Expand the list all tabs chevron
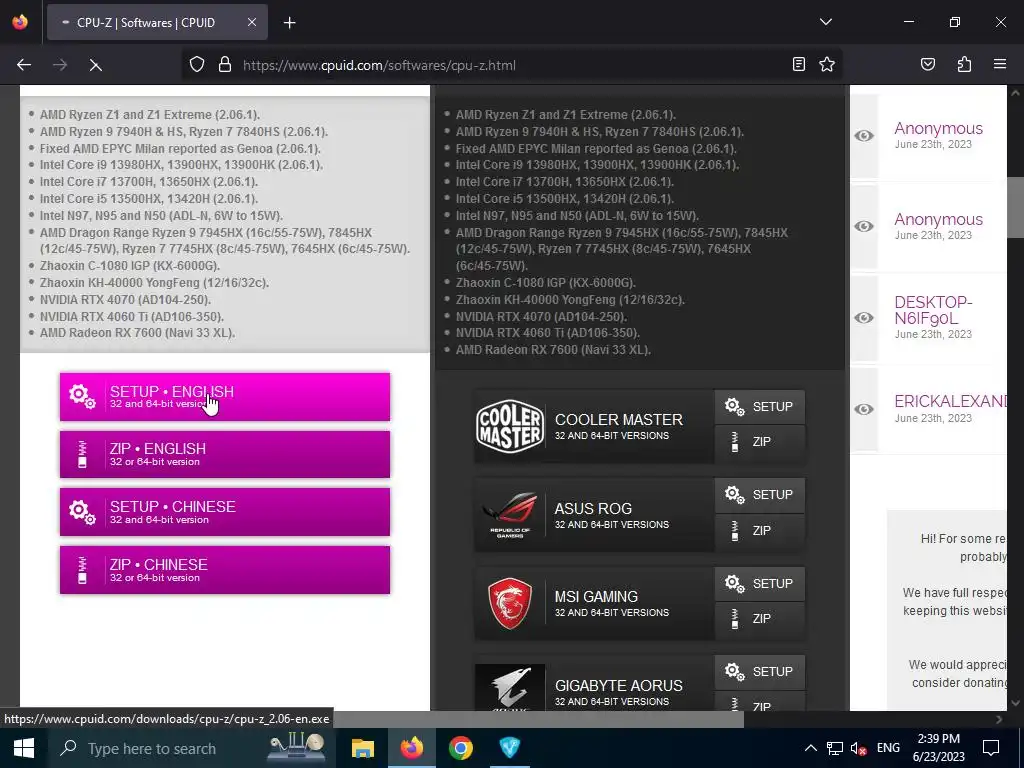The image size is (1024, 768). click(826, 22)
